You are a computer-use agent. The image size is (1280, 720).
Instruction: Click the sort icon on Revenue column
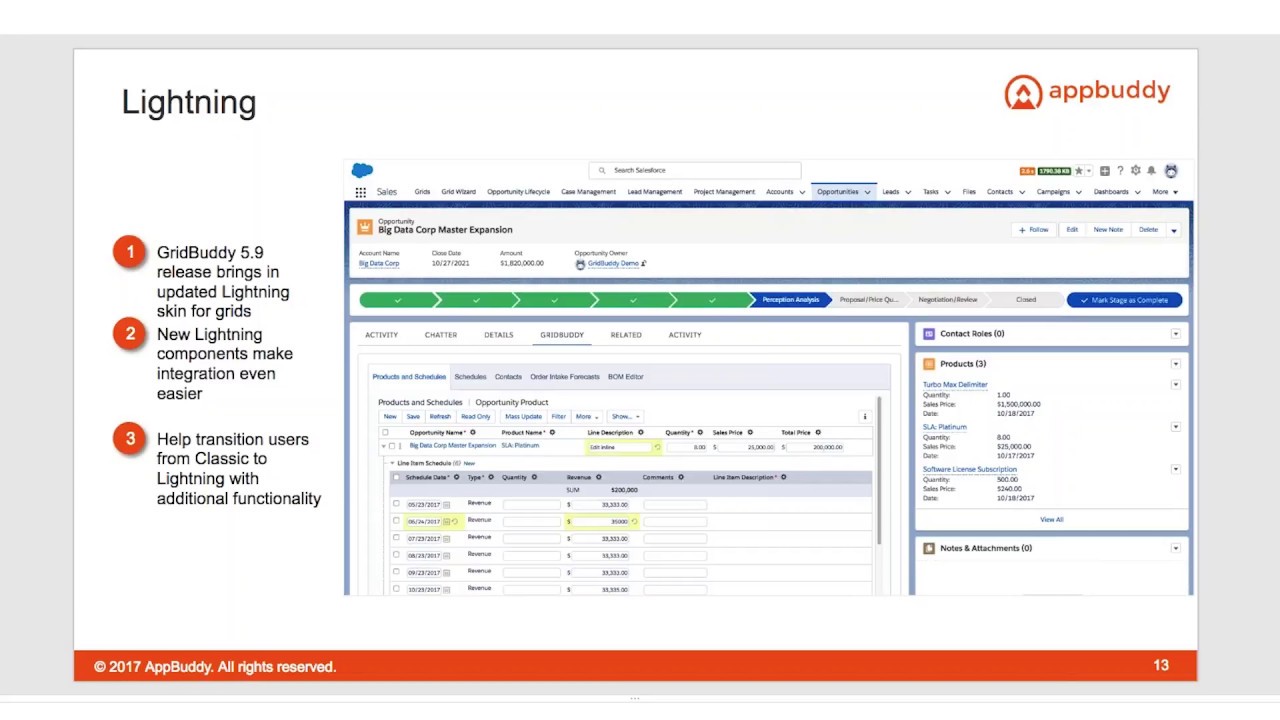coord(599,478)
